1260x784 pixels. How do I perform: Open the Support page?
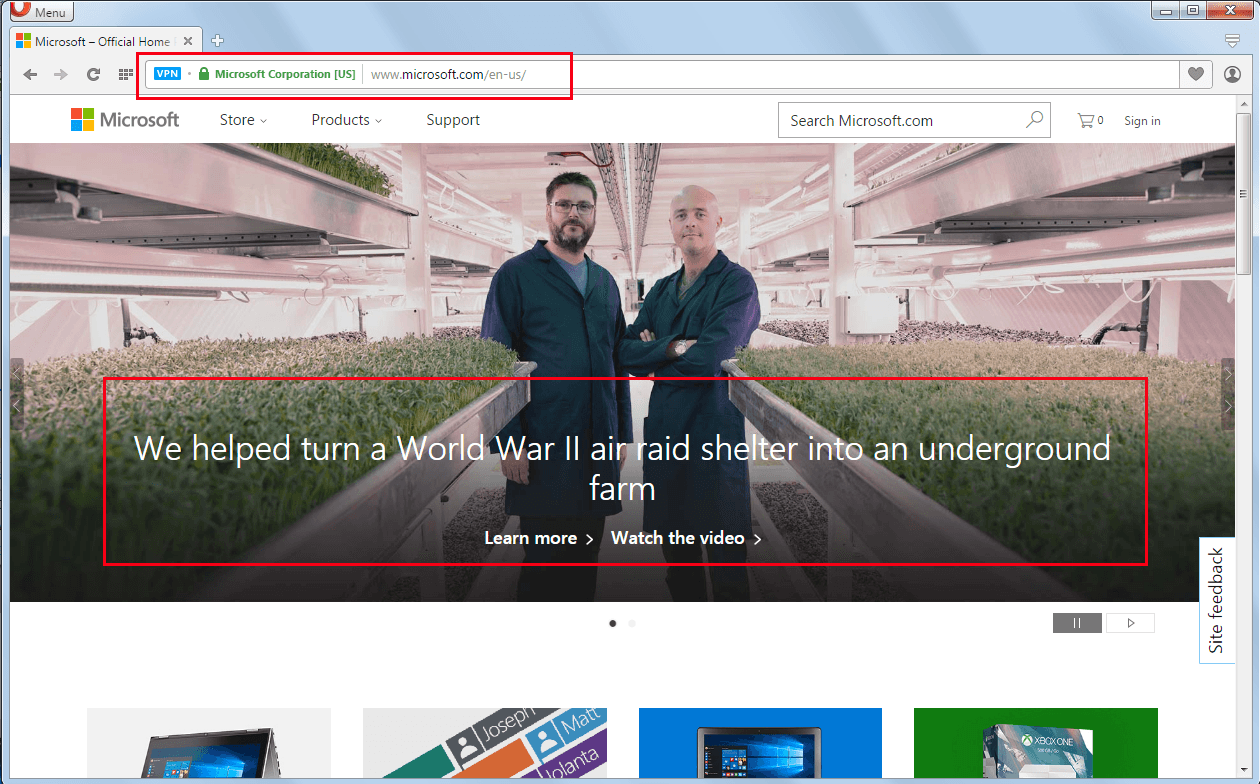(453, 120)
